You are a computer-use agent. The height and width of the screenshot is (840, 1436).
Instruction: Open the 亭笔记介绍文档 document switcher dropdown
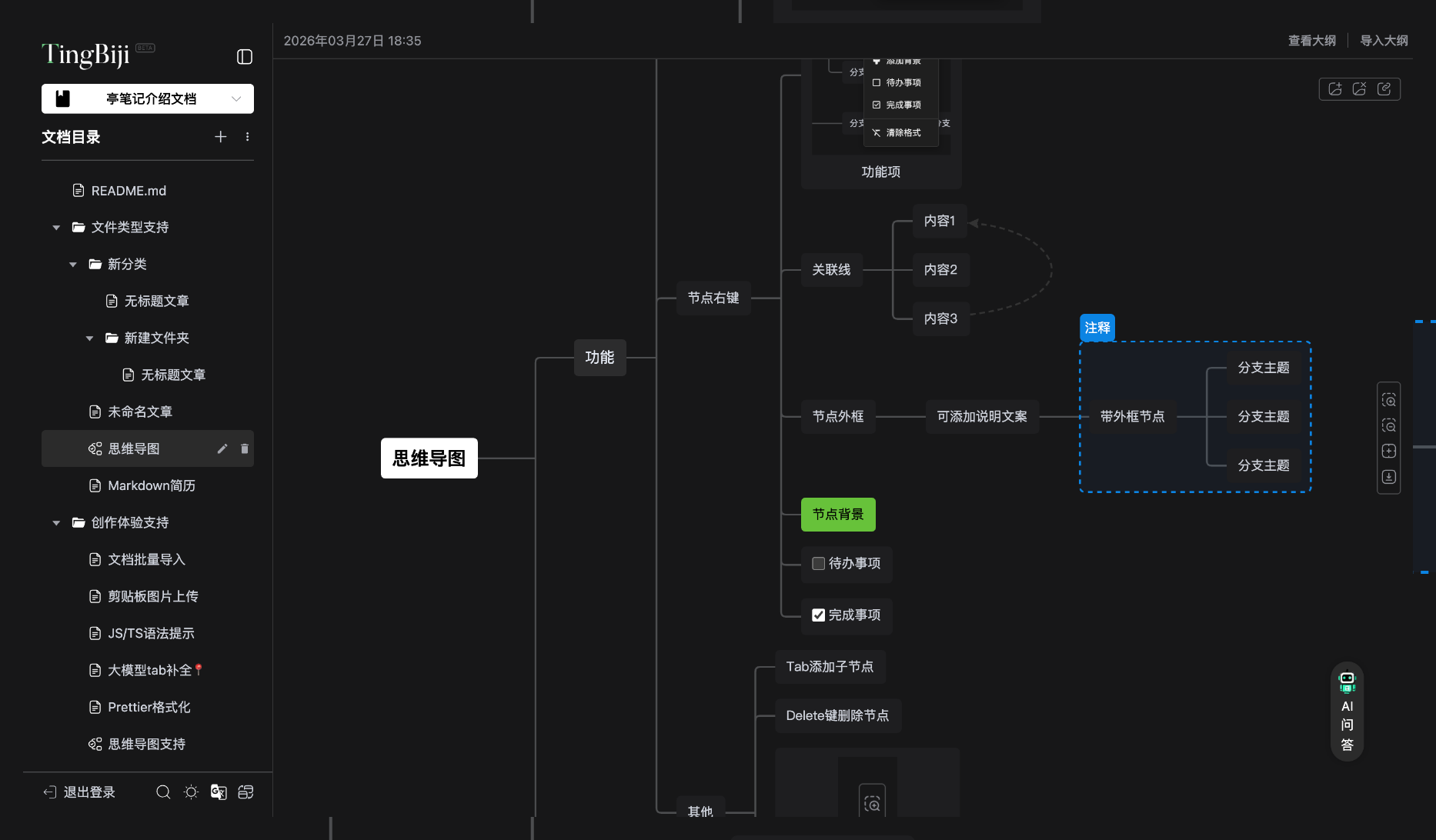(236, 98)
